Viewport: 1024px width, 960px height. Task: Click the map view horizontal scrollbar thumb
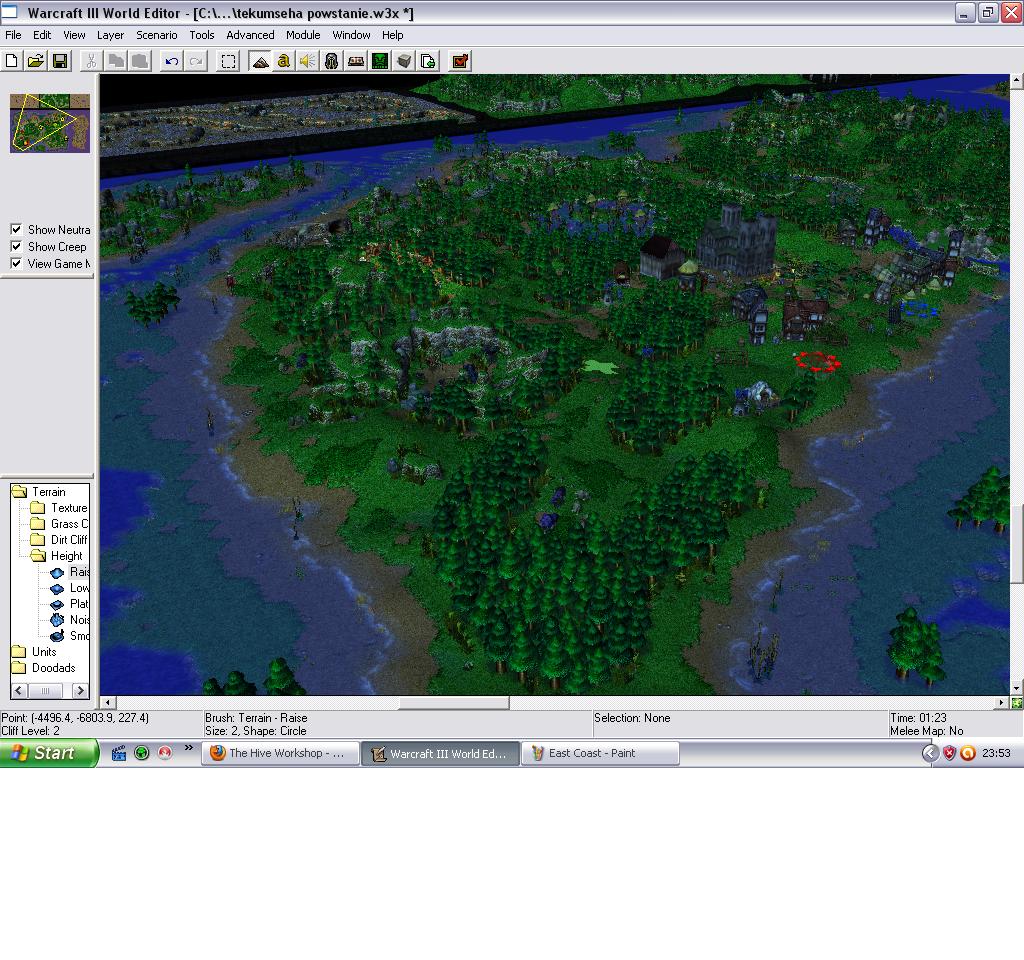point(454,703)
